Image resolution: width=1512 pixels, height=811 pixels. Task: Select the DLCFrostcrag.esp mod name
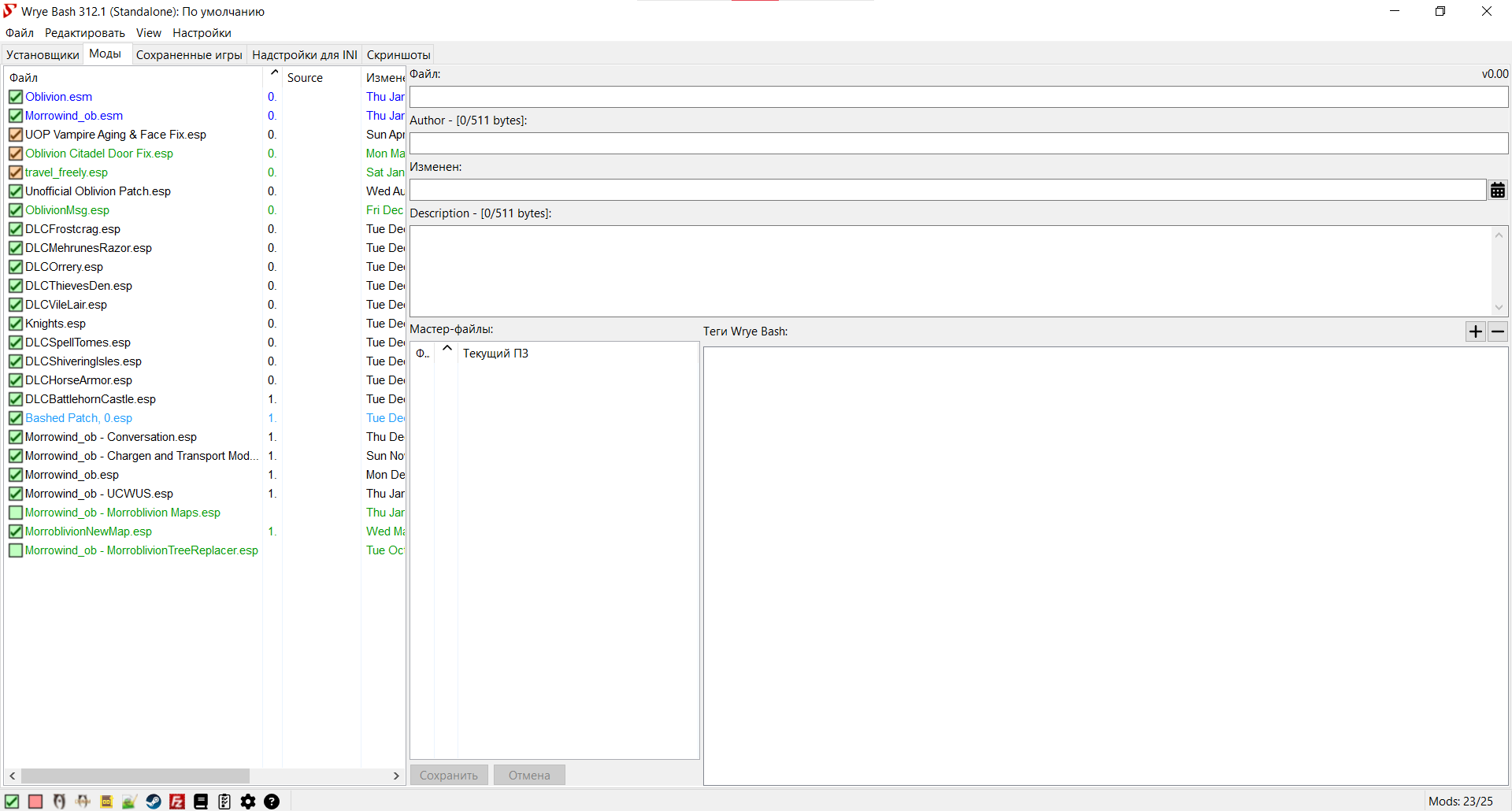pyautogui.click(x=72, y=229)
